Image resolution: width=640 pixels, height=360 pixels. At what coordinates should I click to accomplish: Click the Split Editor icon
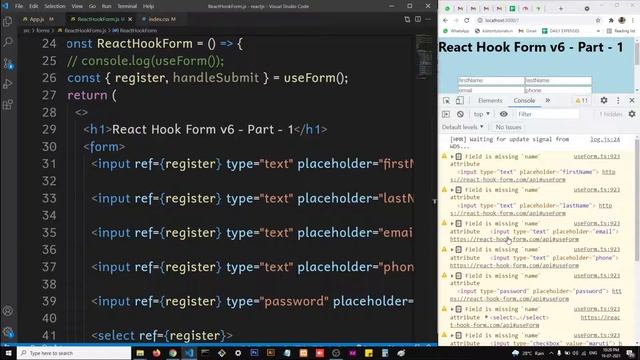[x=418, y=19]
